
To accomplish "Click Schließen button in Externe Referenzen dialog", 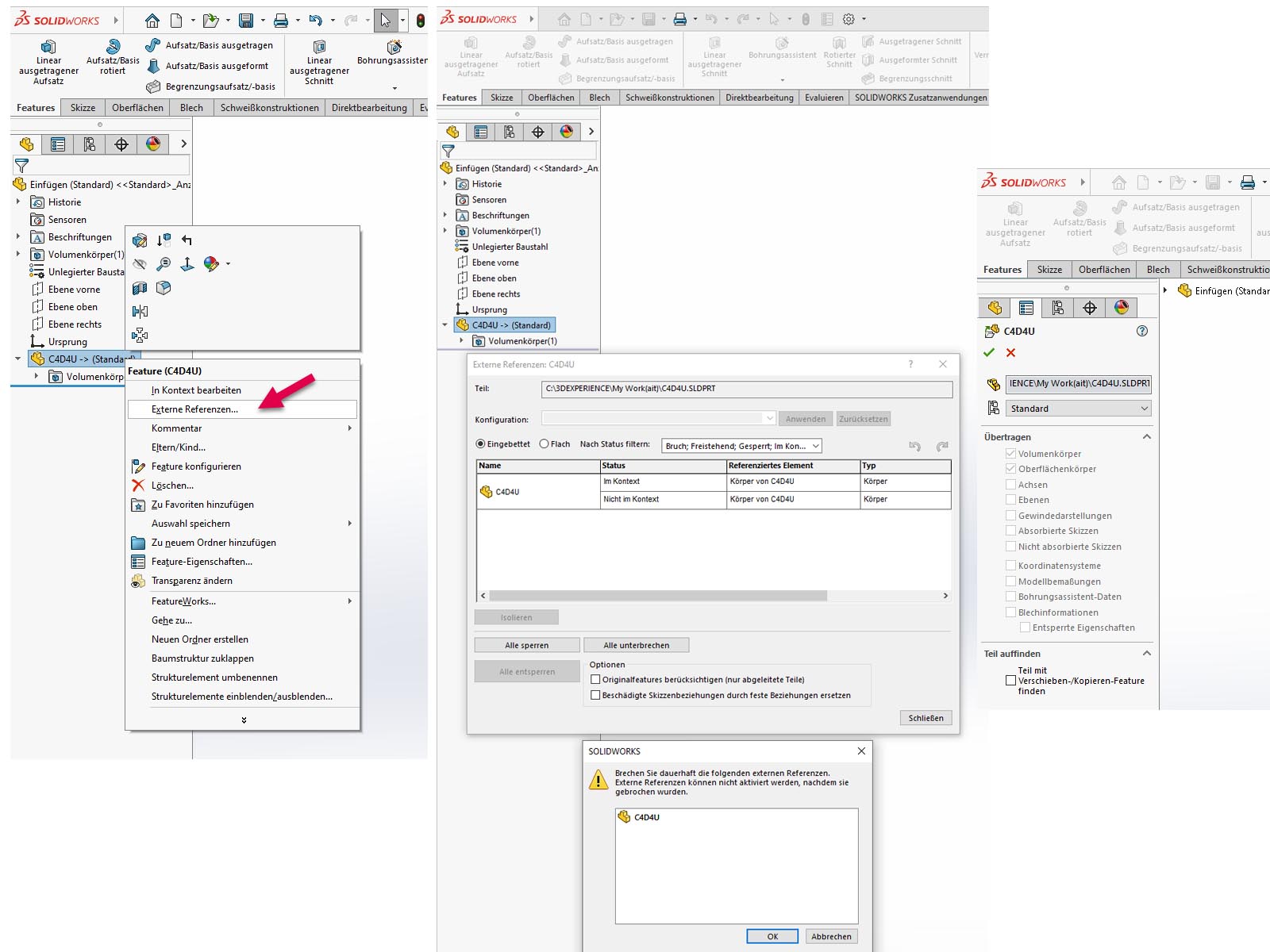I will tap(926, 718).
